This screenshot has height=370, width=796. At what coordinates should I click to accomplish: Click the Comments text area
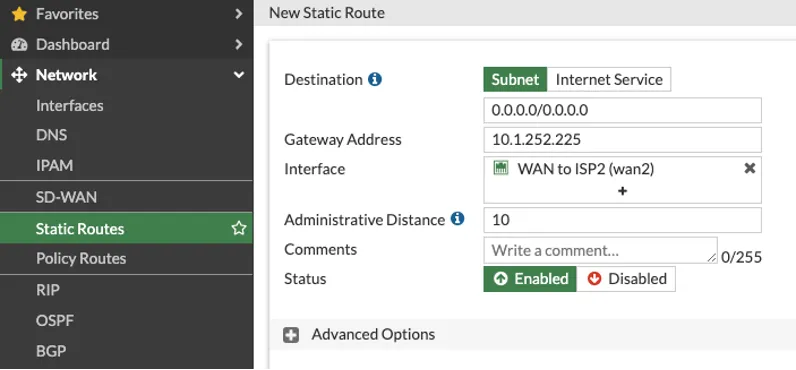click(x=601, y=250)
